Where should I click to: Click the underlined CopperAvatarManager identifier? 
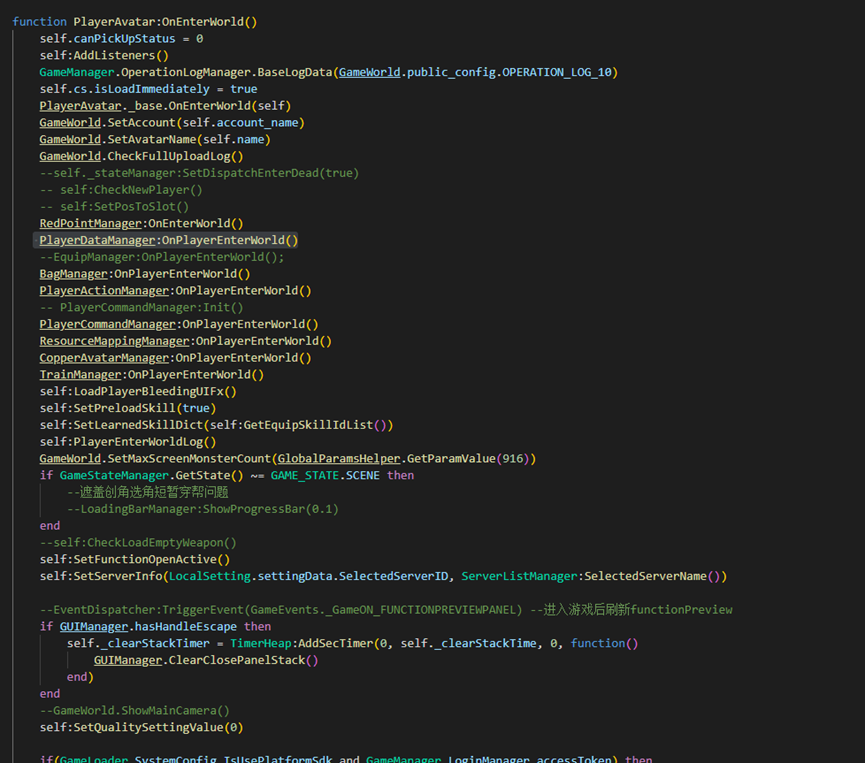point(104,357)
